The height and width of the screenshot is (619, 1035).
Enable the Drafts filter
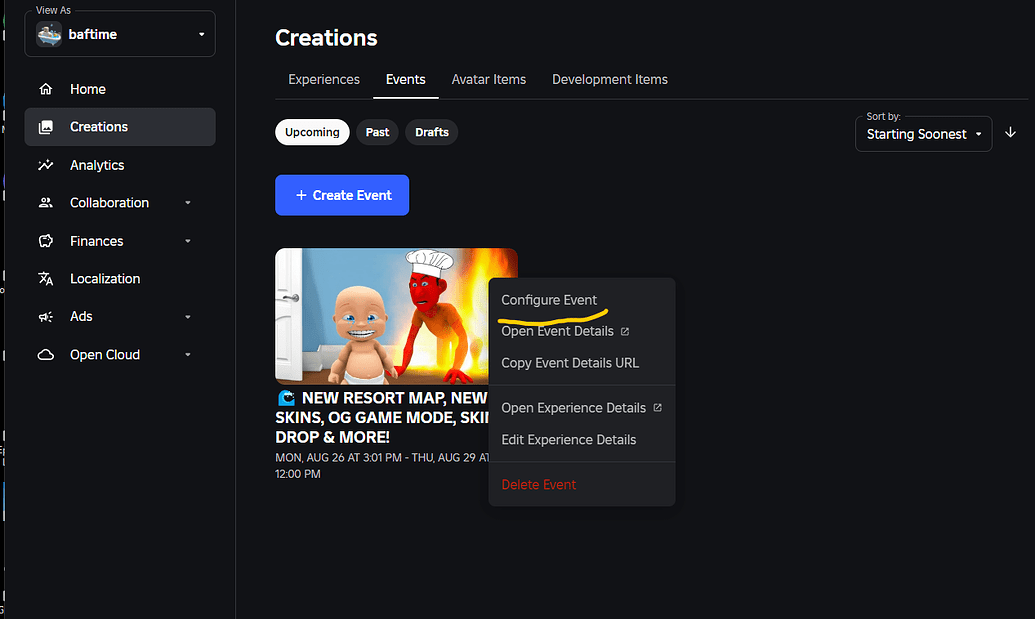431,131
